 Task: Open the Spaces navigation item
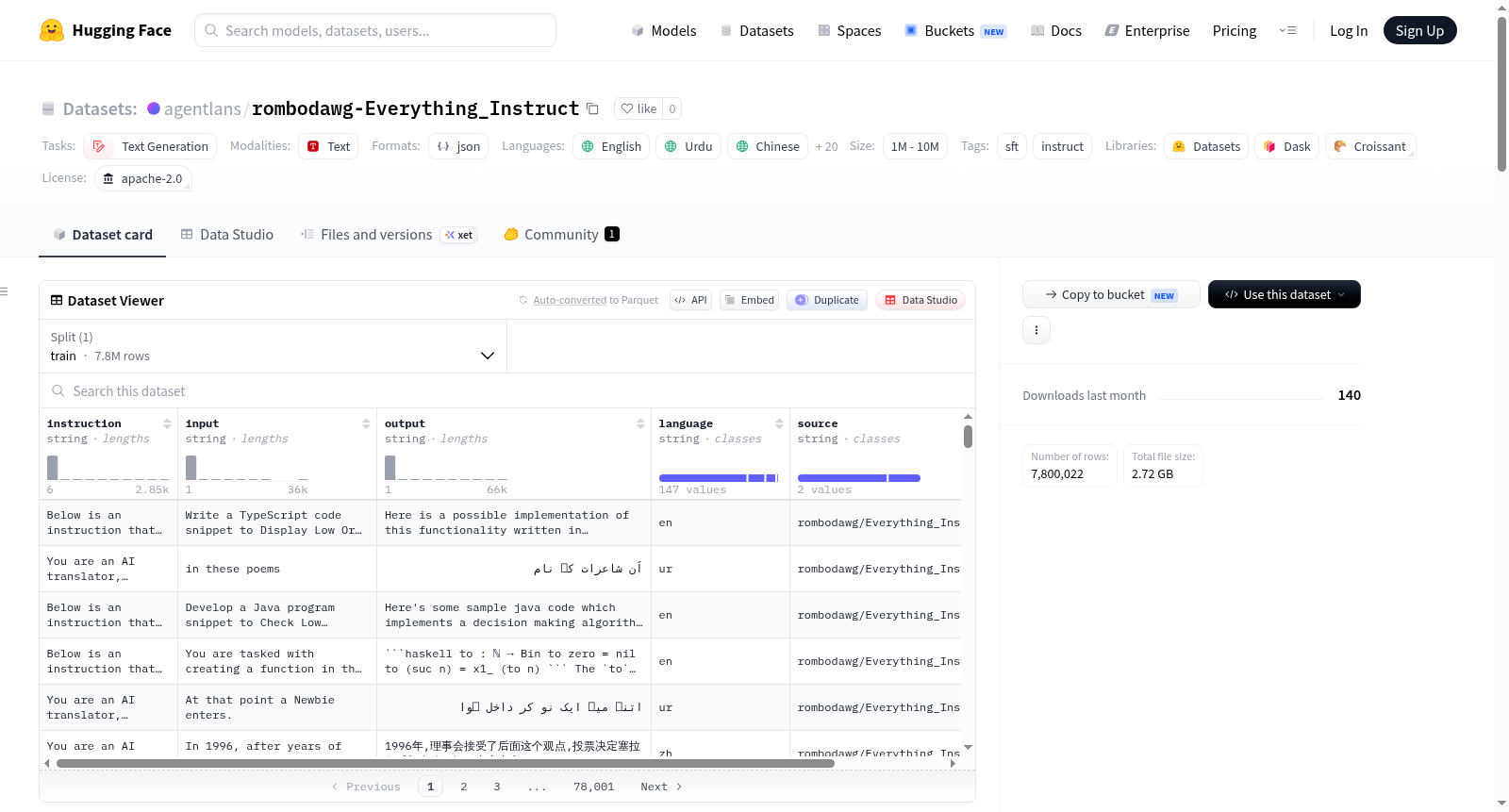tap(850, 30)
